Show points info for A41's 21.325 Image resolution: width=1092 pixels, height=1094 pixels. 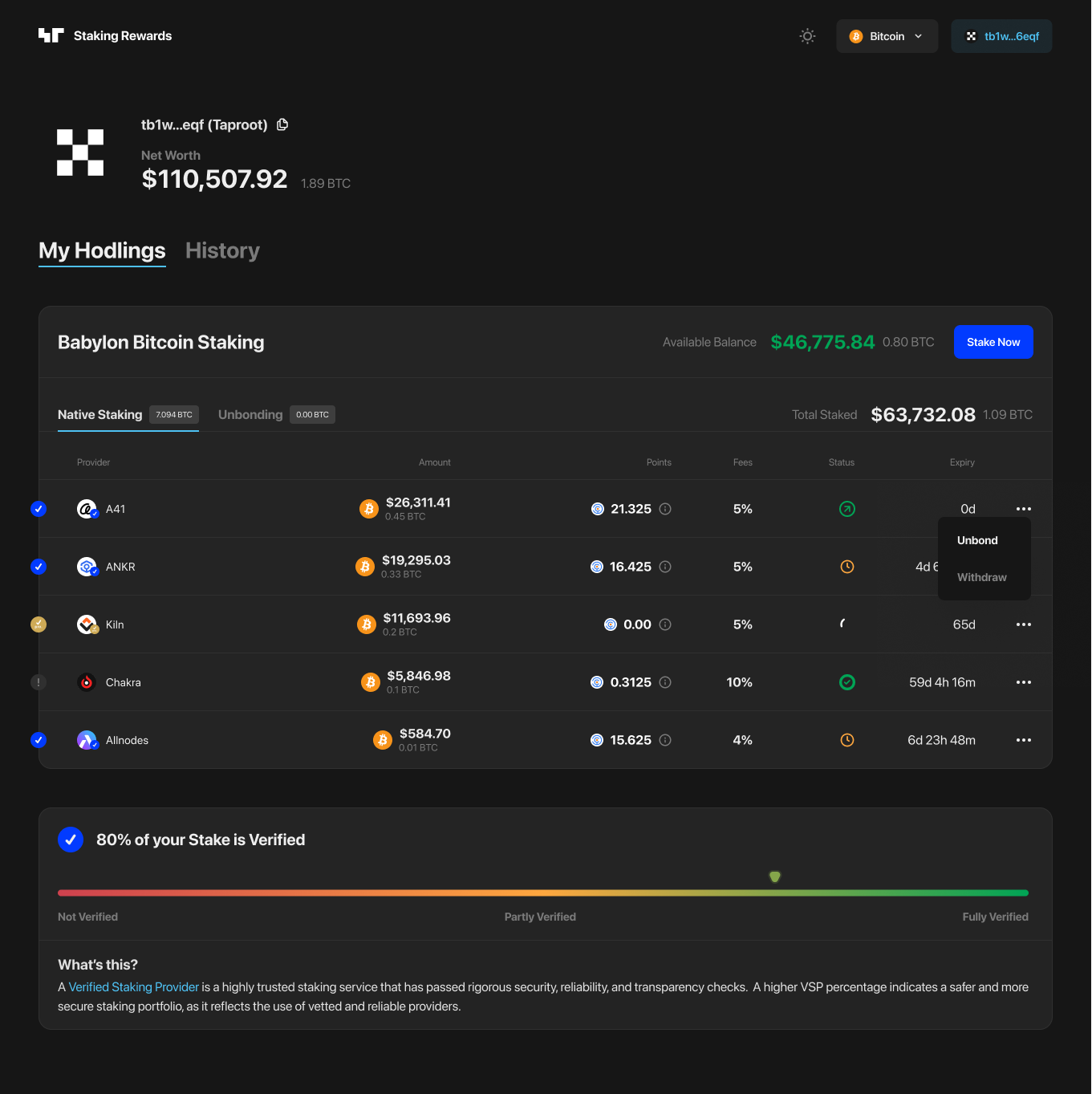click(x=665, y=509)
